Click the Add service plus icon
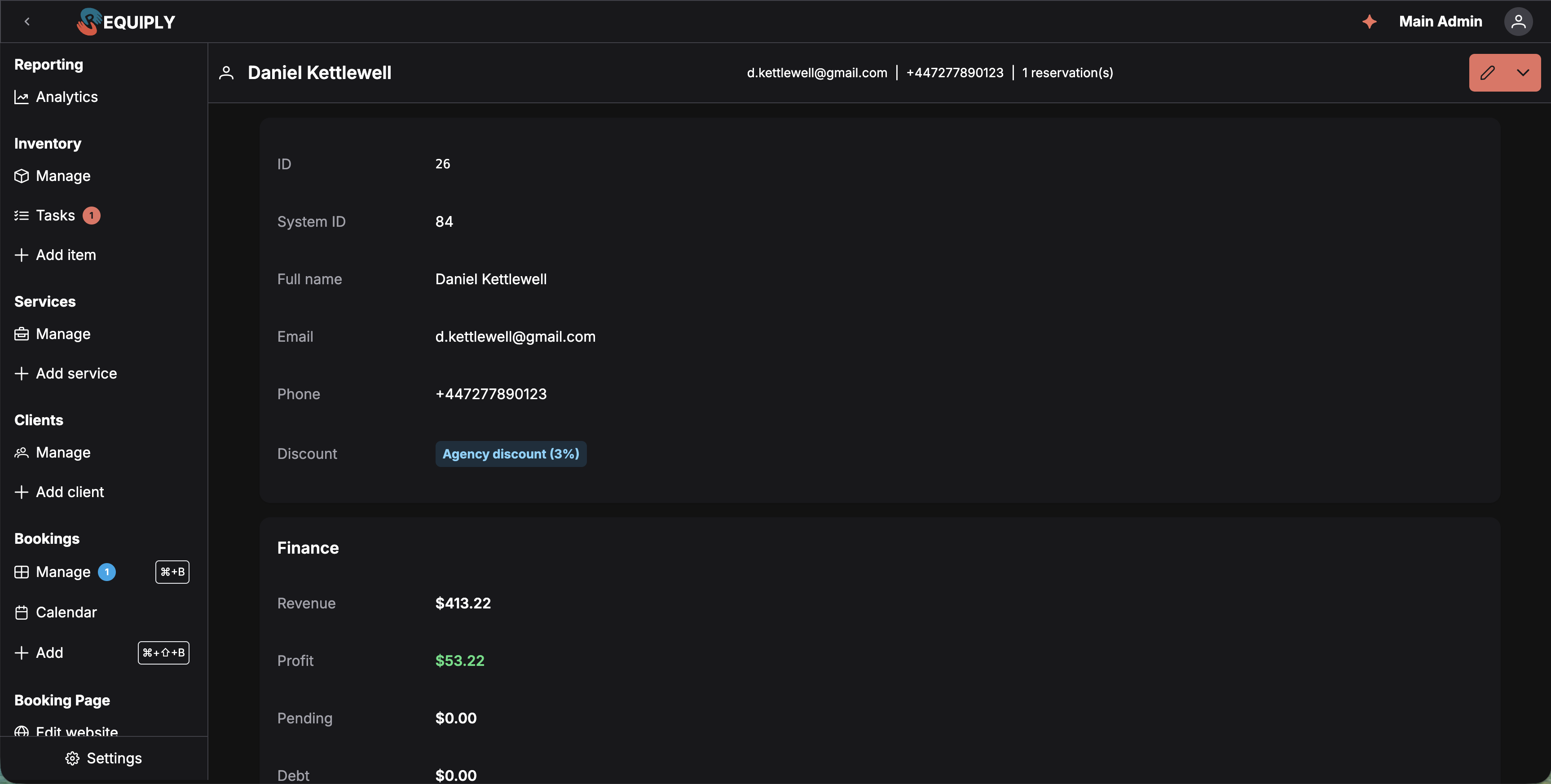Screen dimensions: 1551x784 (22, 374)
